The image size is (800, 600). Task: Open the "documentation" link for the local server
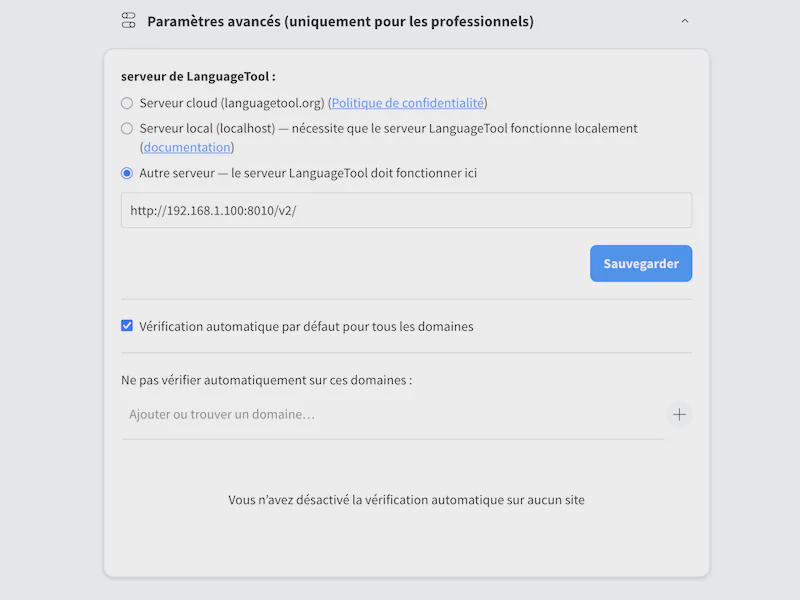pyautogui.click(x=186, y=147)
